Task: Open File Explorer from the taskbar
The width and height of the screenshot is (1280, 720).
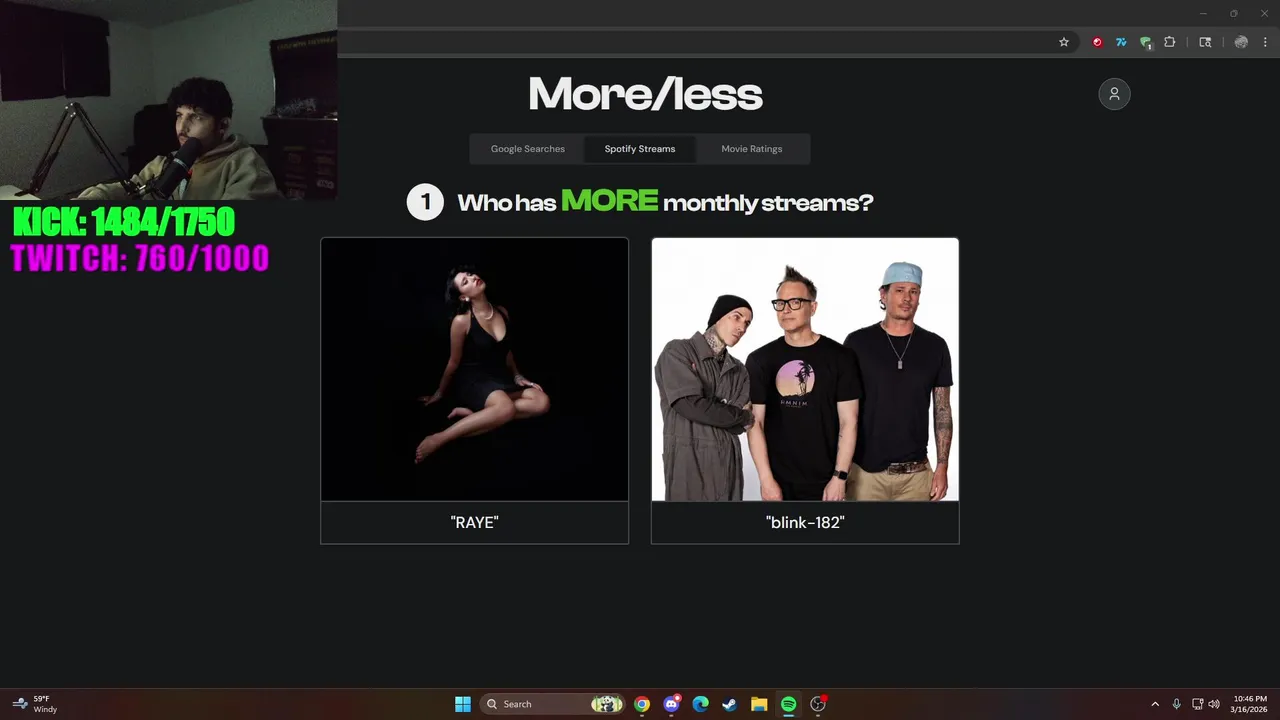Action: click(759, 704)
